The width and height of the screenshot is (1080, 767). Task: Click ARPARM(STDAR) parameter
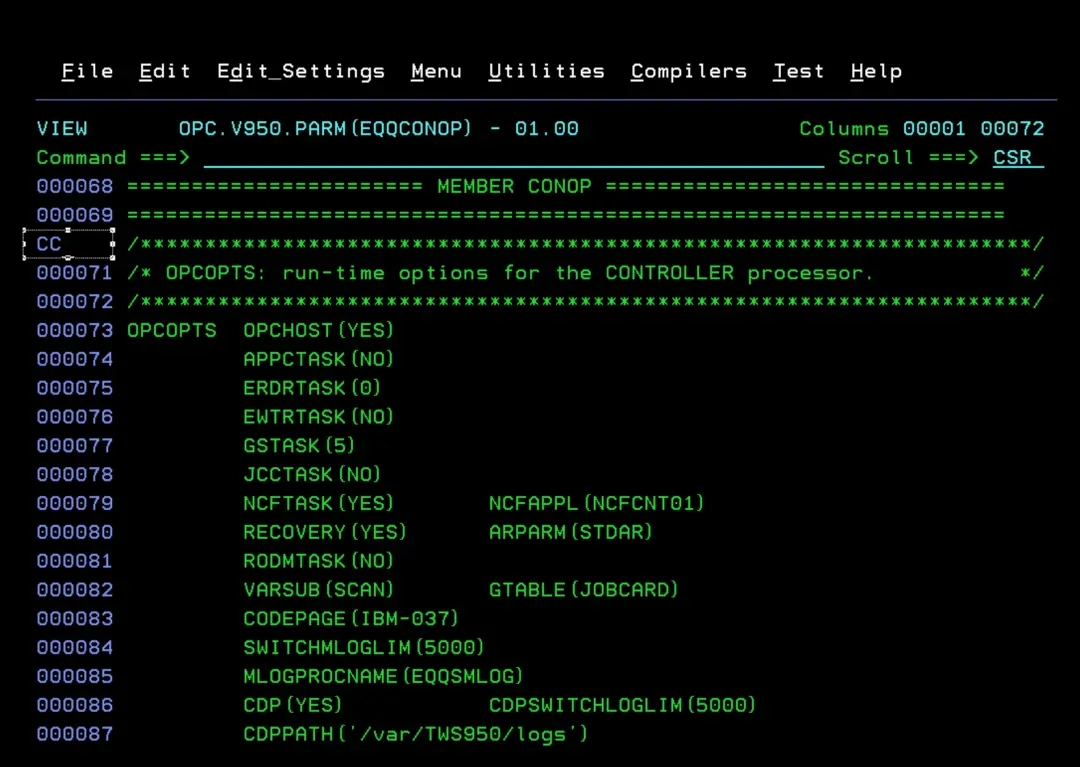(570, 533)
